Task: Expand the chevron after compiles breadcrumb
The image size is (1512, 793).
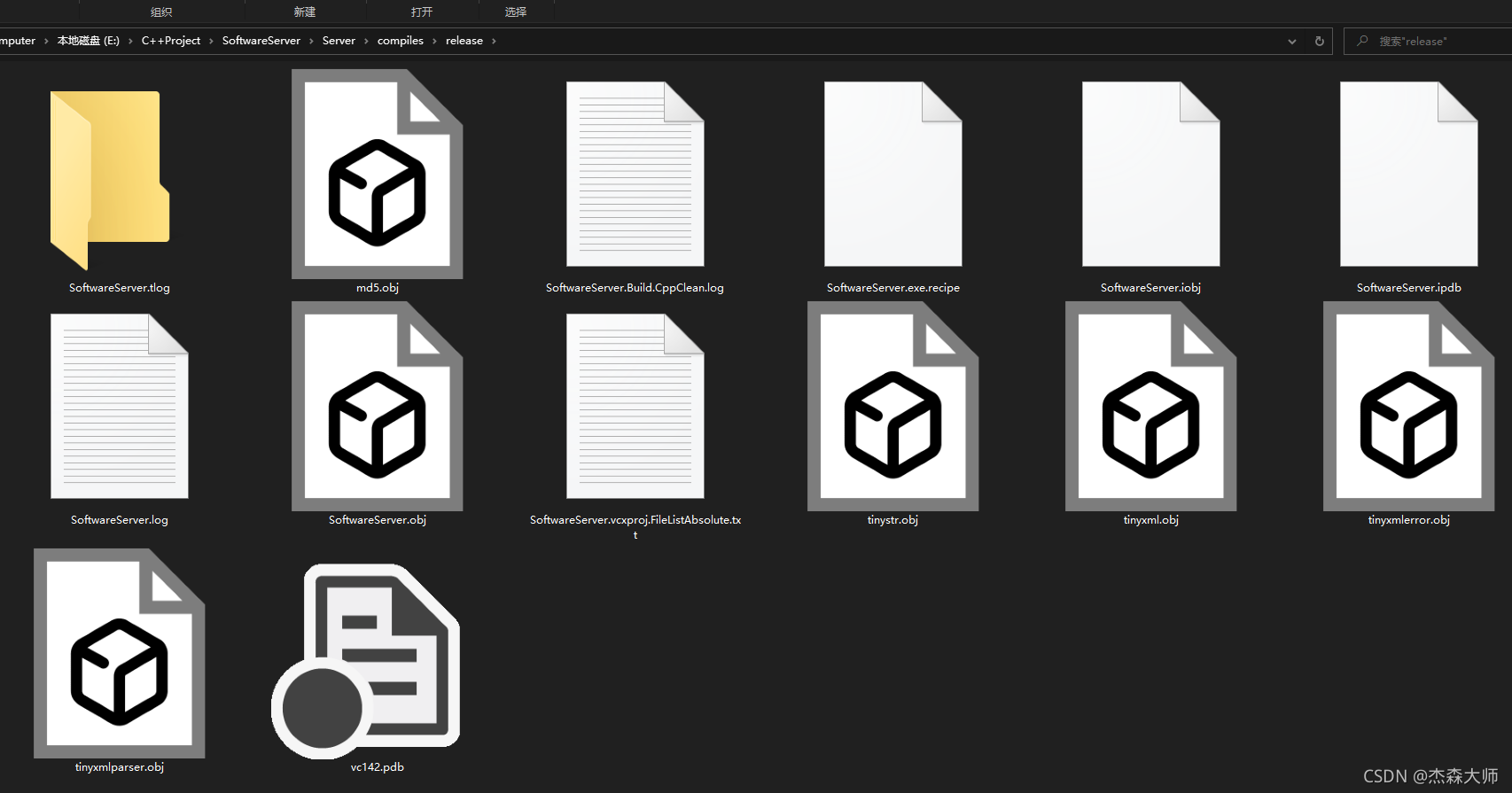Action: (434, 41)
